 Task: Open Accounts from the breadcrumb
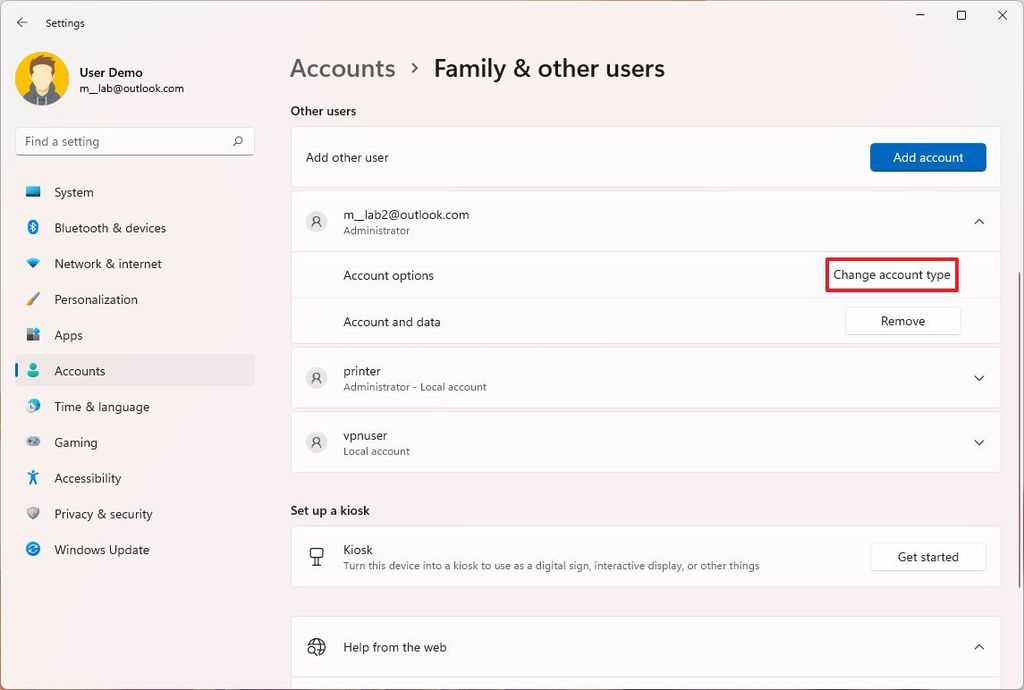click(343, 68)
